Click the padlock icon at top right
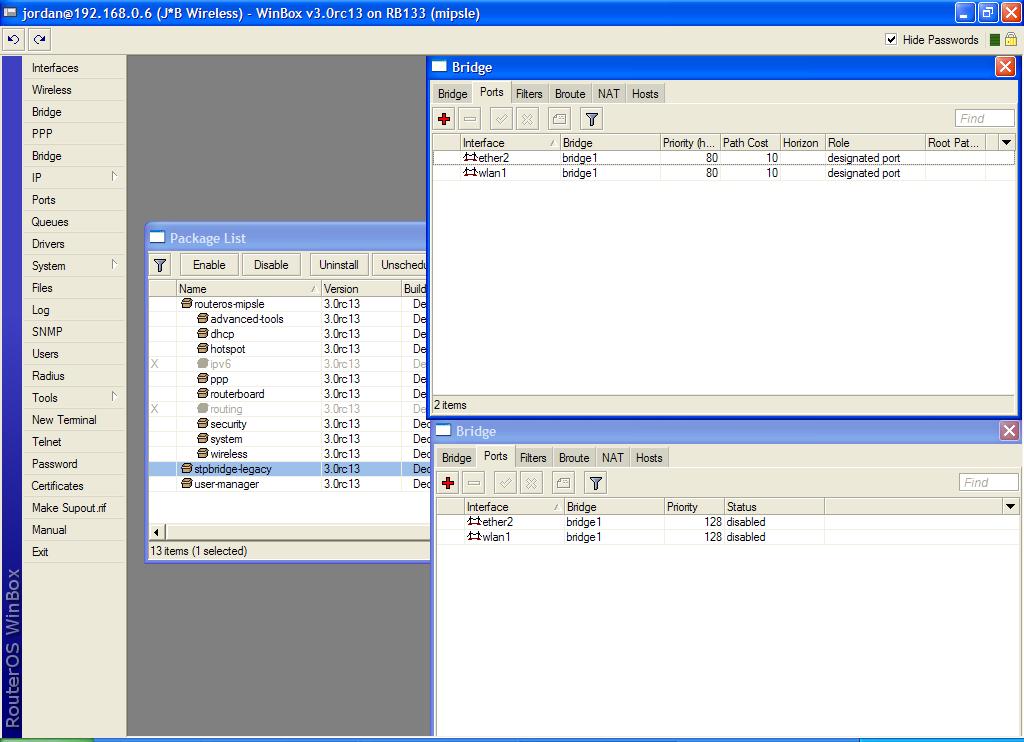The width and height of the screenshot is (1024, 742). click(x=1011, y=39)
